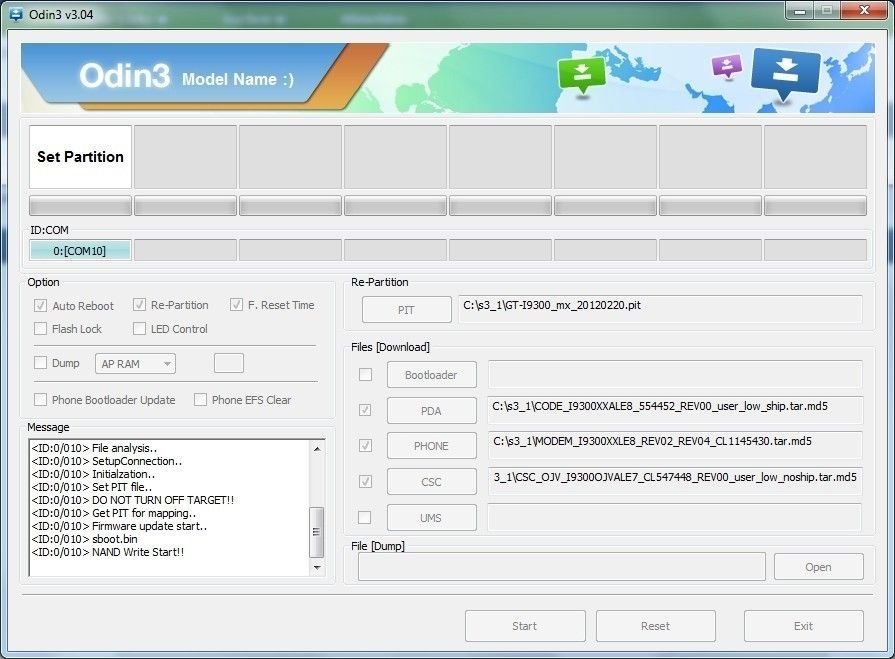Enable the Flash Lock option
This screenshot has height=659, width=895.
tap(40, 329)
